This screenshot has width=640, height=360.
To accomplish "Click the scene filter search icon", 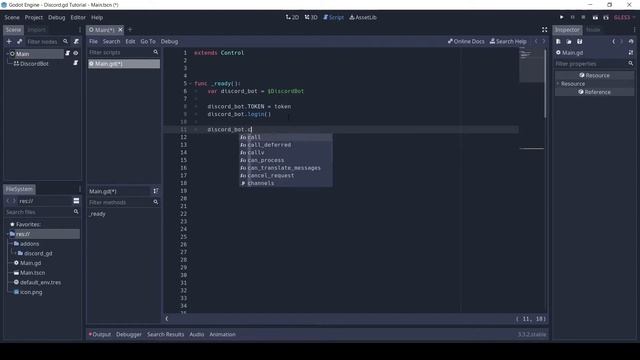I will click(x=65, y=41).
